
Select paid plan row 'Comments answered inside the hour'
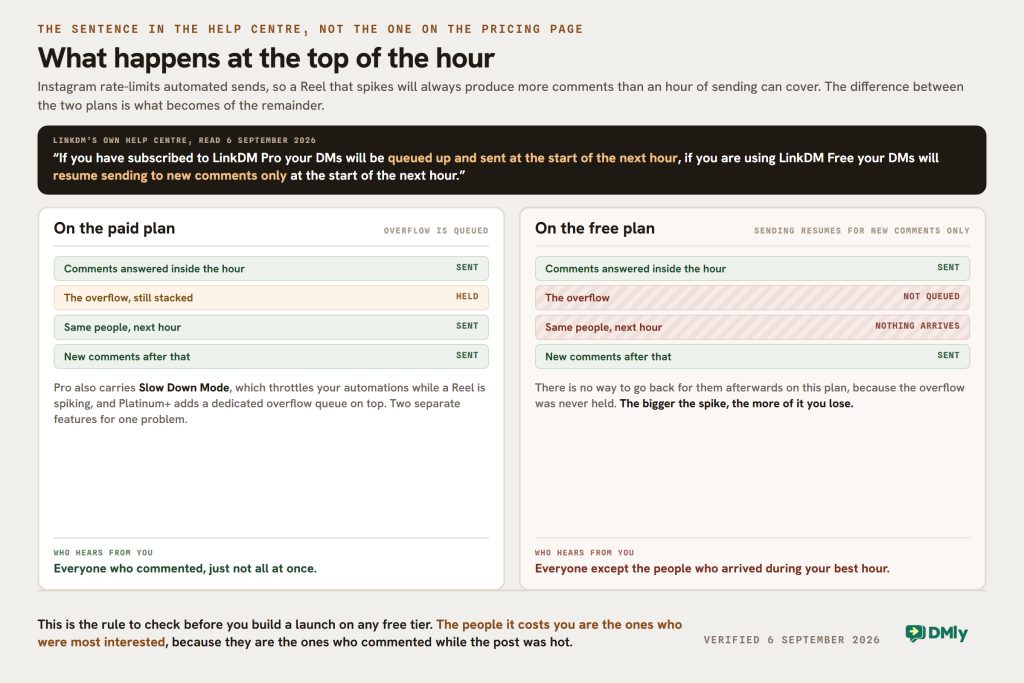pos(271,268)
